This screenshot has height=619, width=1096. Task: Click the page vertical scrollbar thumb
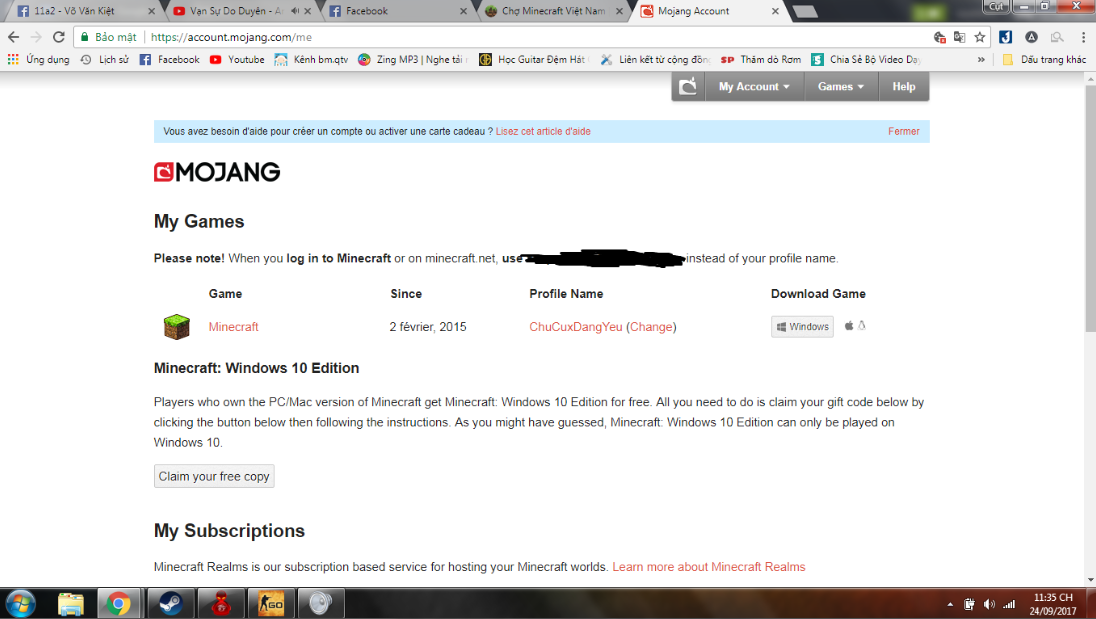tap(1090, 208)
